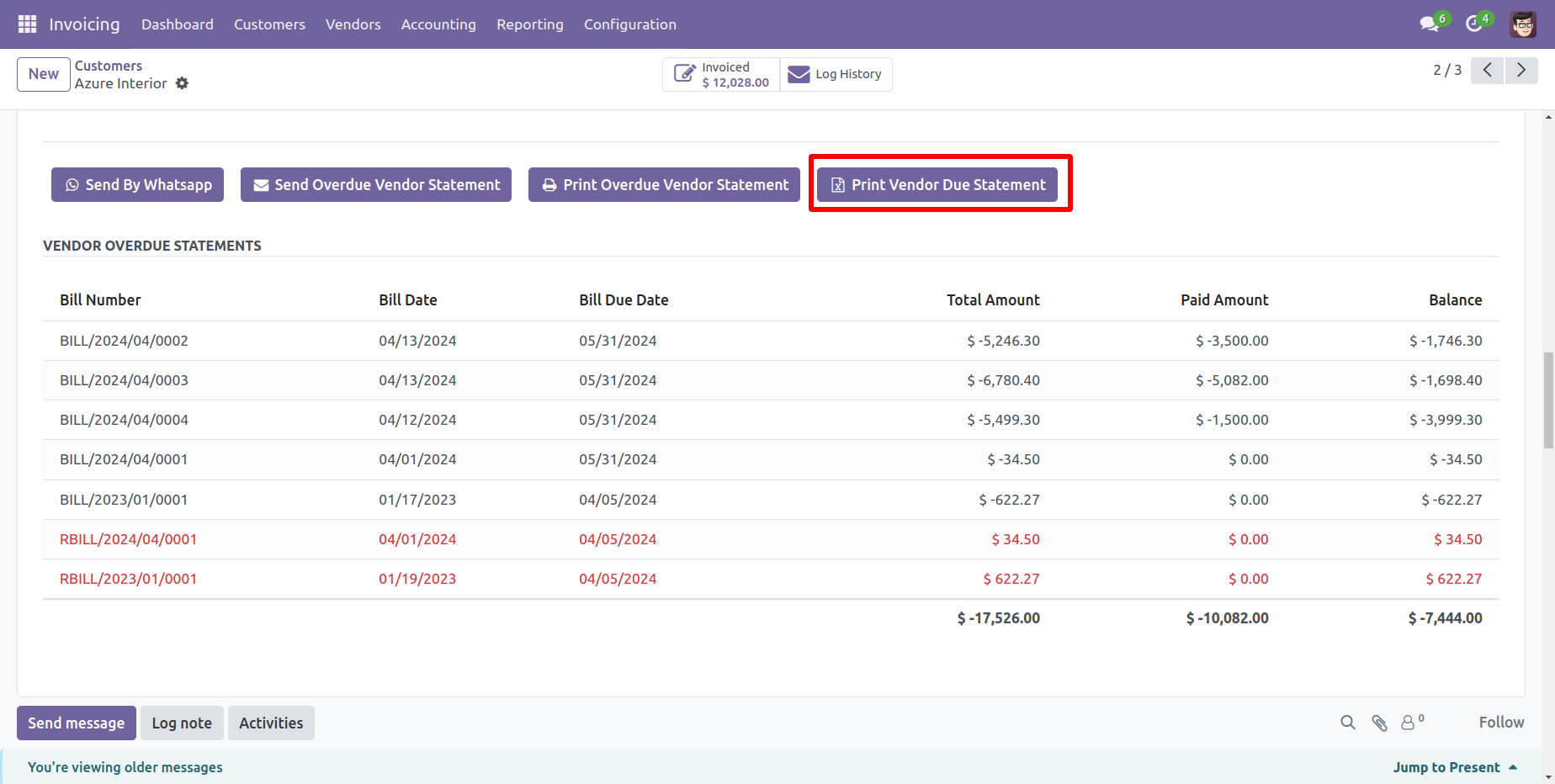Click Jump to Present link
The height and width of the screenshot is (784, 1555).
coord(1455,767)
